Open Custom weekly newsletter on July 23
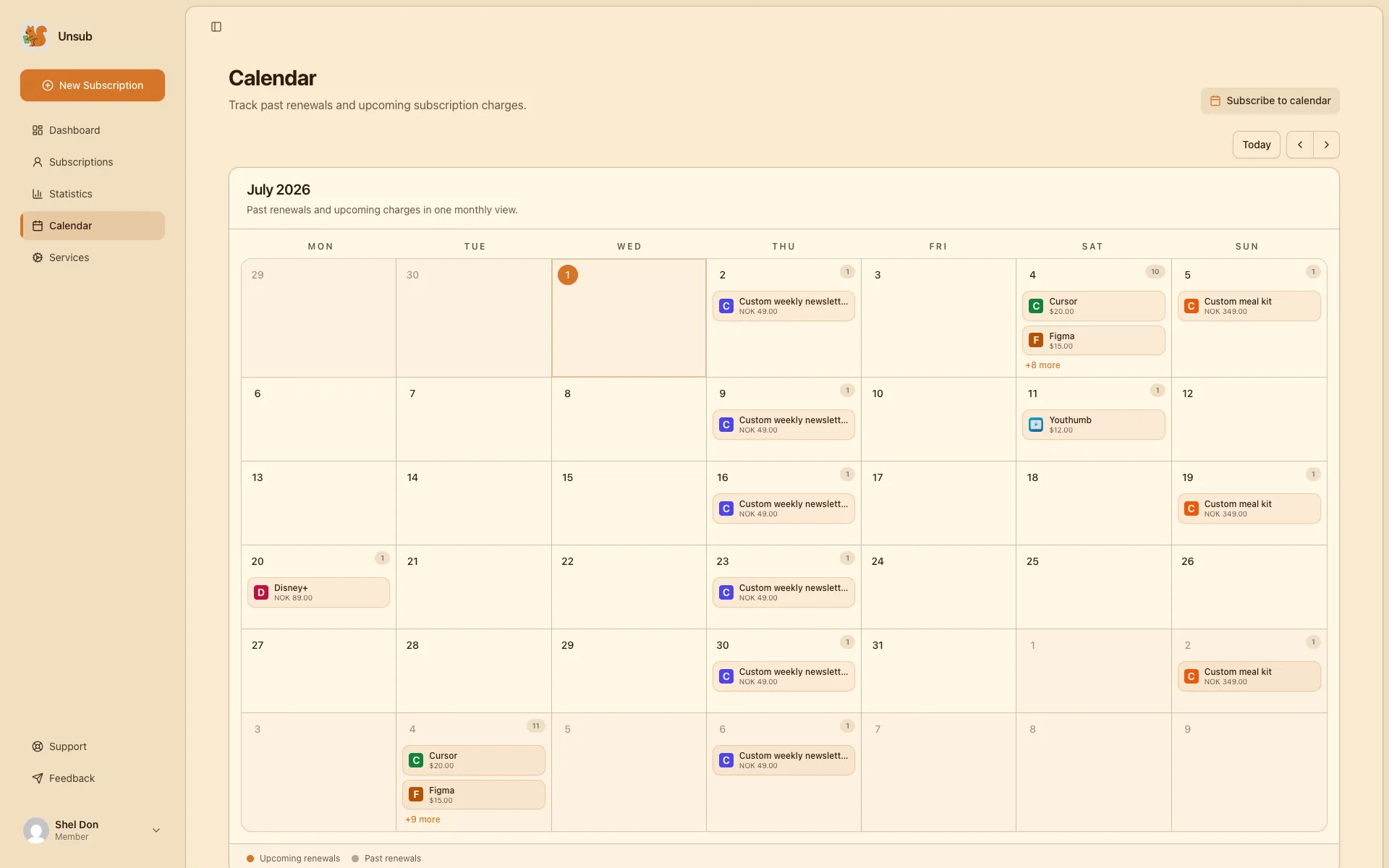 pos(783,592)
